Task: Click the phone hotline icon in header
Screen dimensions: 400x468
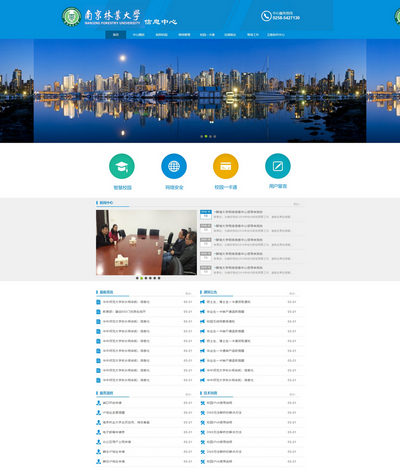Action: pyautogui.click(x=266, y=16)
